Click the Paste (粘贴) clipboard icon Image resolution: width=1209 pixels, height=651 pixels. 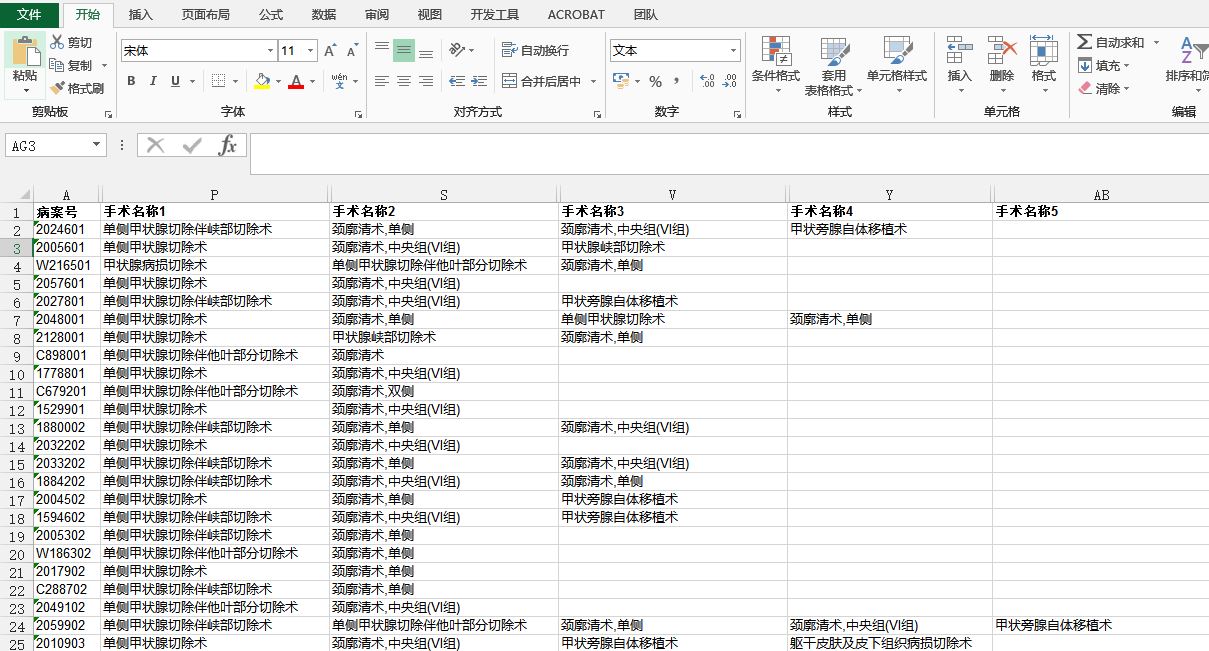pyautogui.click(x=25, y=52)
